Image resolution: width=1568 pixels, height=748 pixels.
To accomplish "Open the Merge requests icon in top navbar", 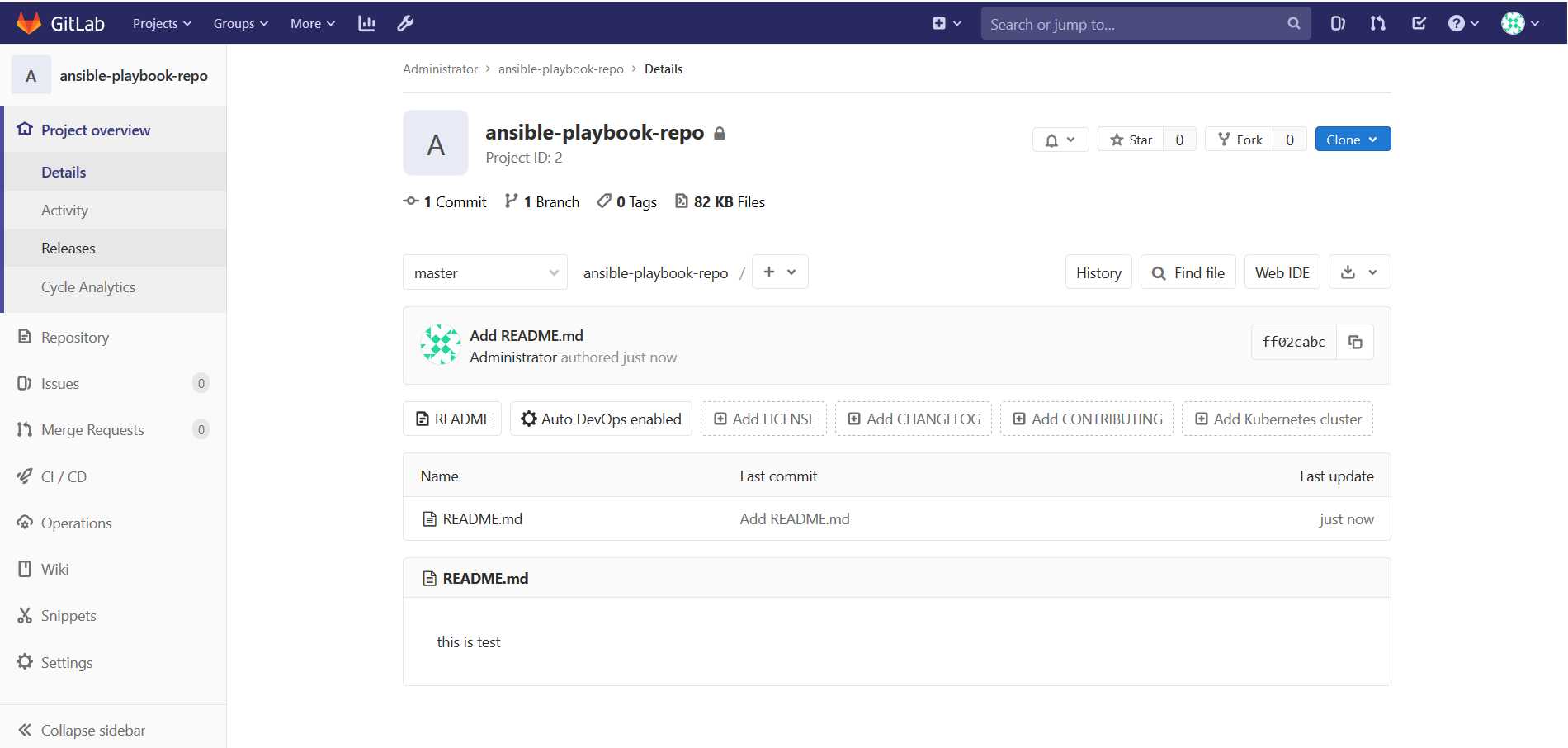I will 1377,23.
